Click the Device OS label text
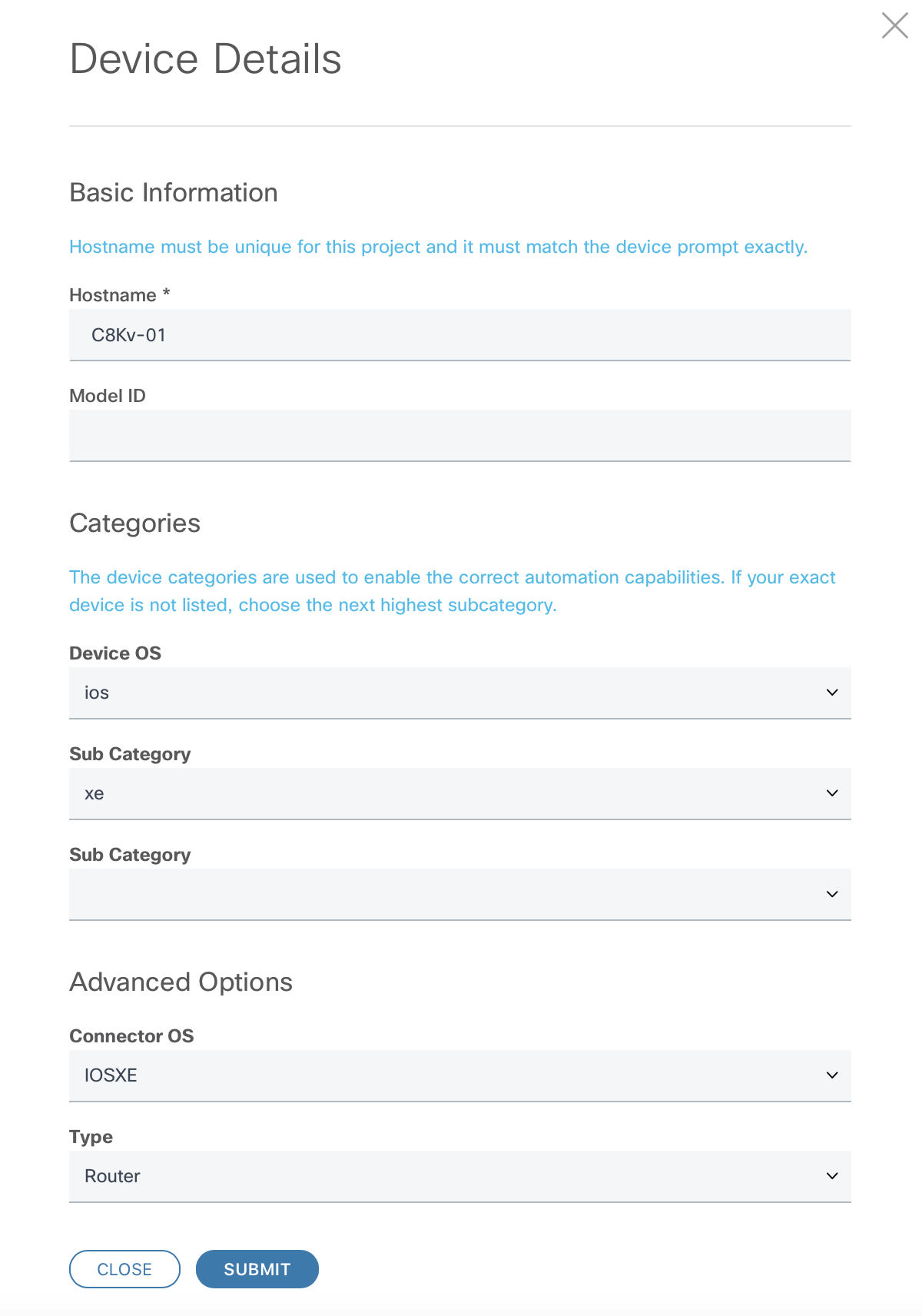This screenshot has width=922, height=1316. [115, 653]
